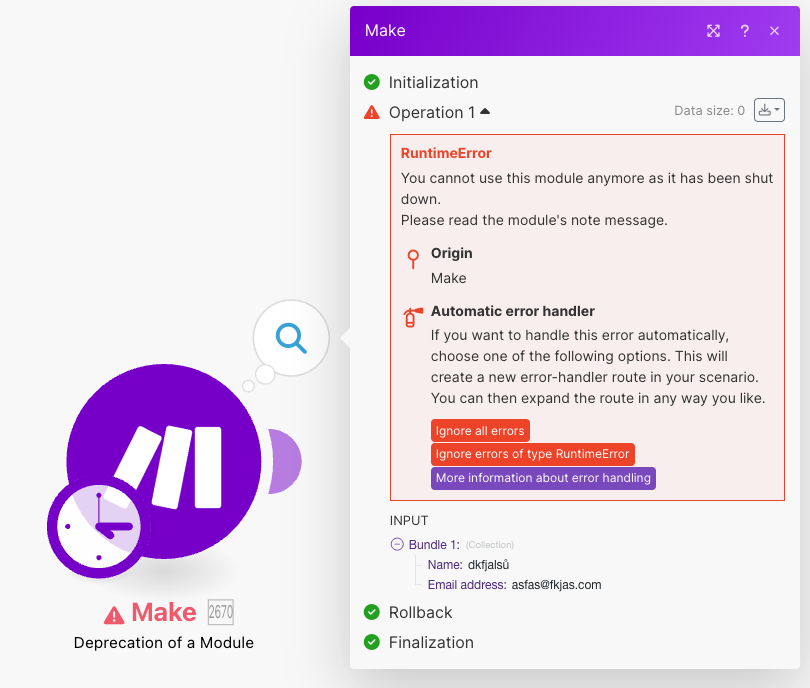Open help with the question mark icon
This screenshot has height=688, width=810.
tap(744, 31)
